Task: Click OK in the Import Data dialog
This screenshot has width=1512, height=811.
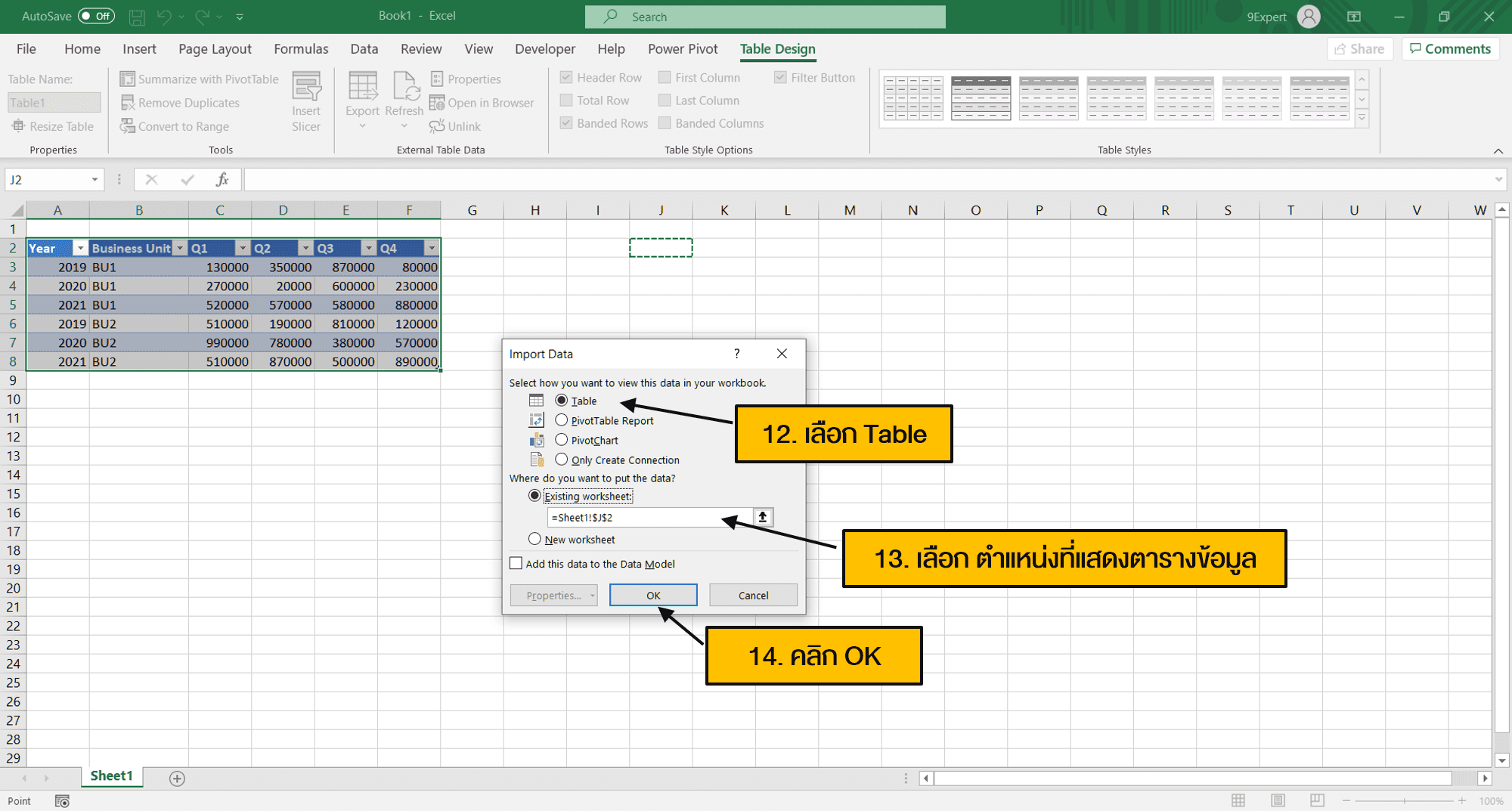Action: [x=652, y=595]
